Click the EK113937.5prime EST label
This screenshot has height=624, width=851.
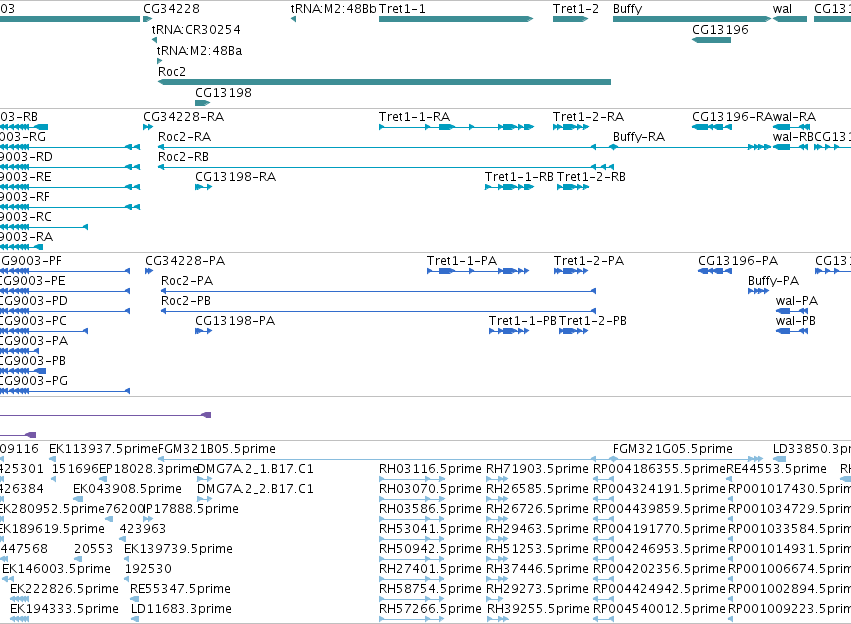tap(103, 449)
